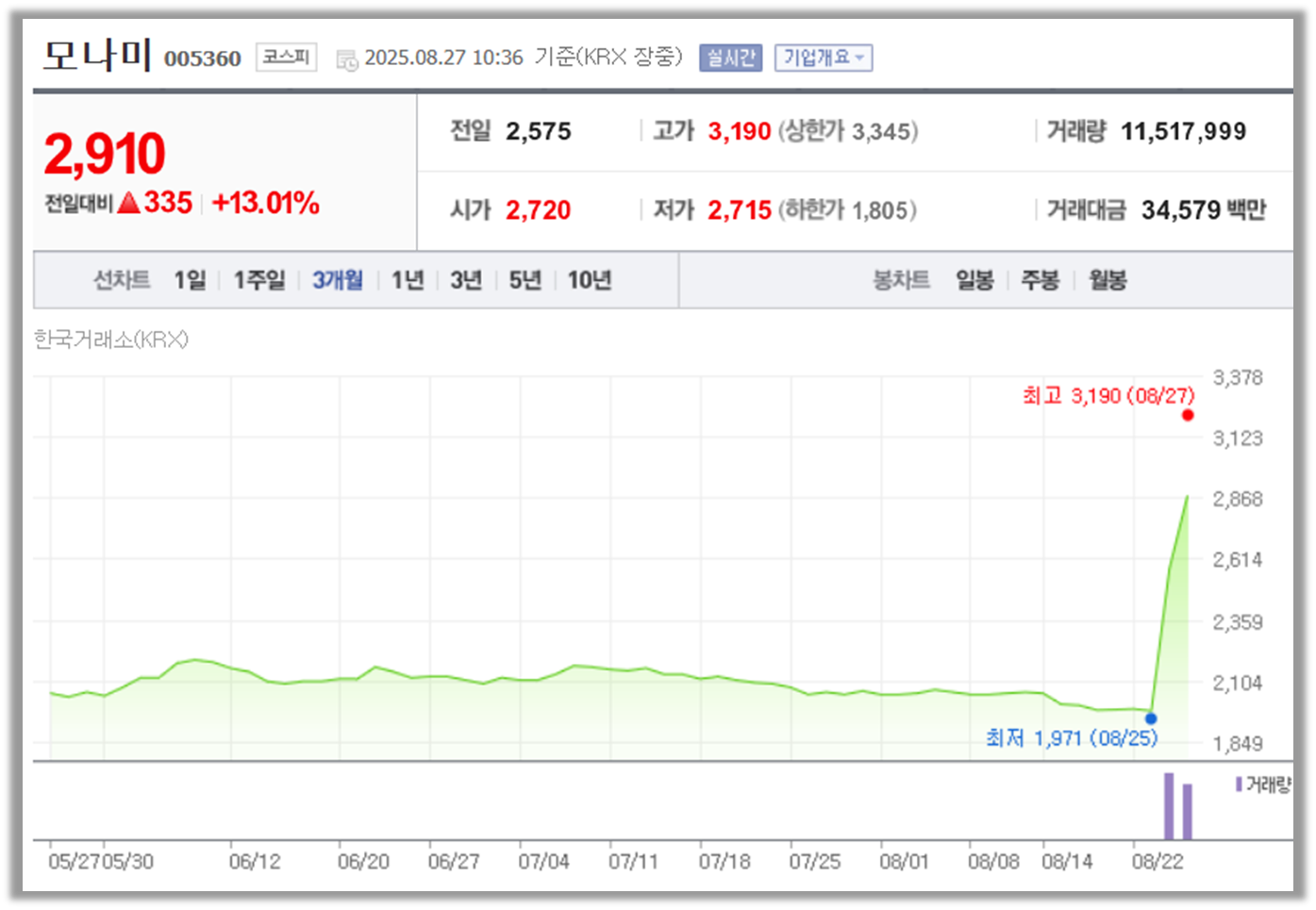Click the 선차트 section label

click(122, 280)
